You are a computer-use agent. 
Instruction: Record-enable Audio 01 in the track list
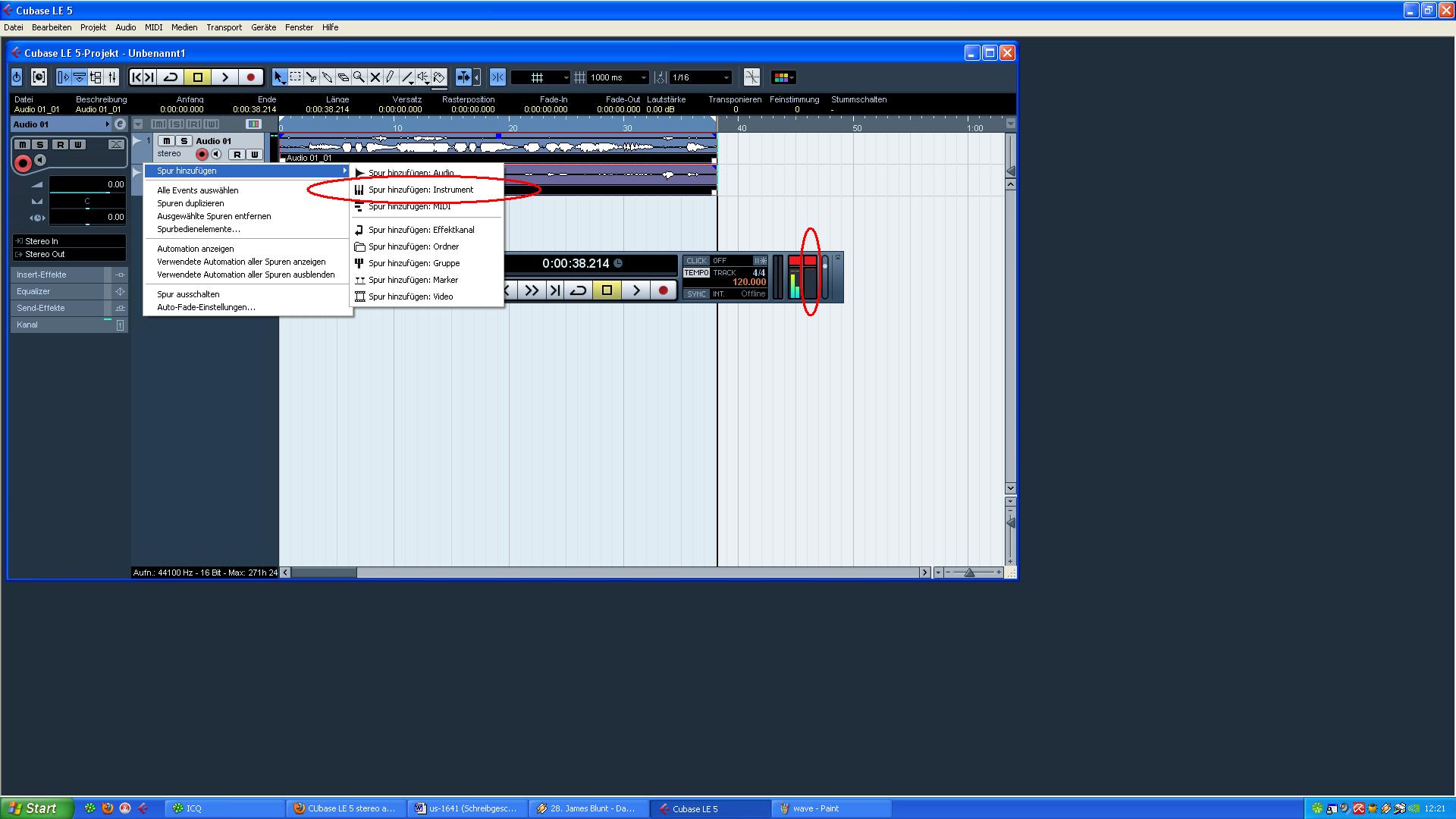[202, 154]
